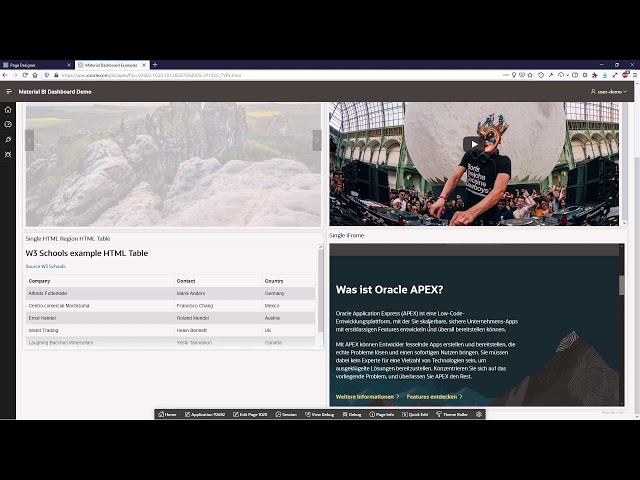640x480 pixels.
Task: Open a new browser tab
Action: (155, 64)
